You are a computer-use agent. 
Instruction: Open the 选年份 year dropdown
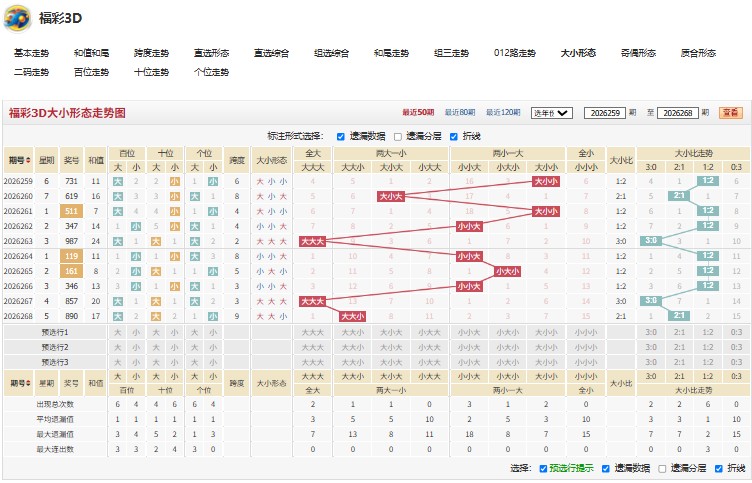[552, 113]
